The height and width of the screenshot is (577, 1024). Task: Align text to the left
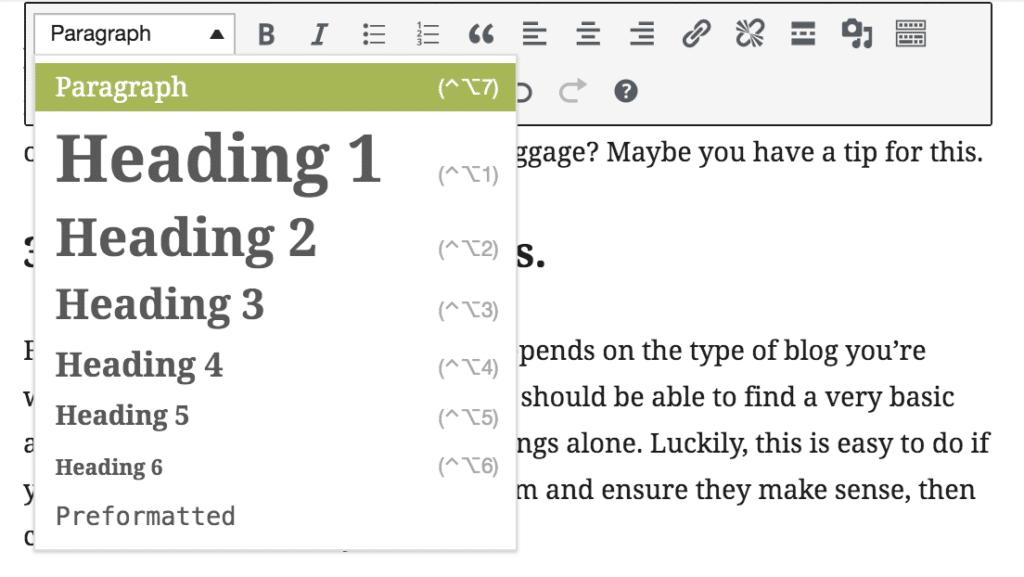click(x=535, y=33)
